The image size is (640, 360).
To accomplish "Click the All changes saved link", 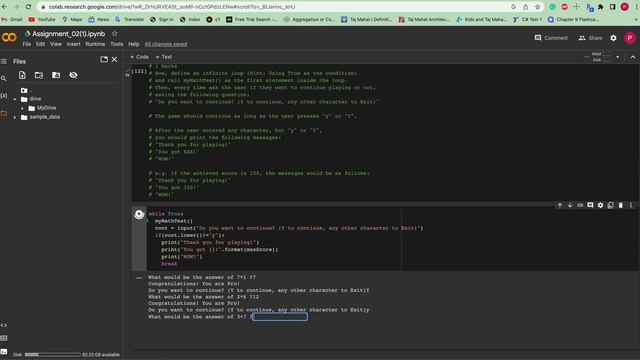I will click(166, 44).
